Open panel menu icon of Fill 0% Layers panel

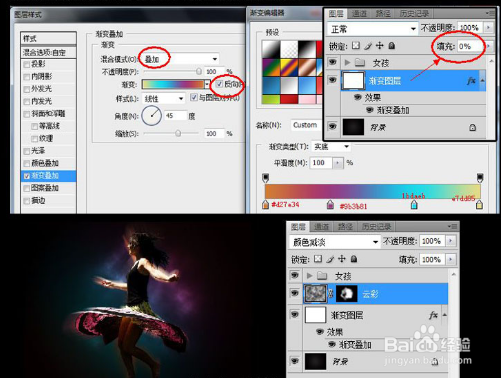[x=490, y=13]
